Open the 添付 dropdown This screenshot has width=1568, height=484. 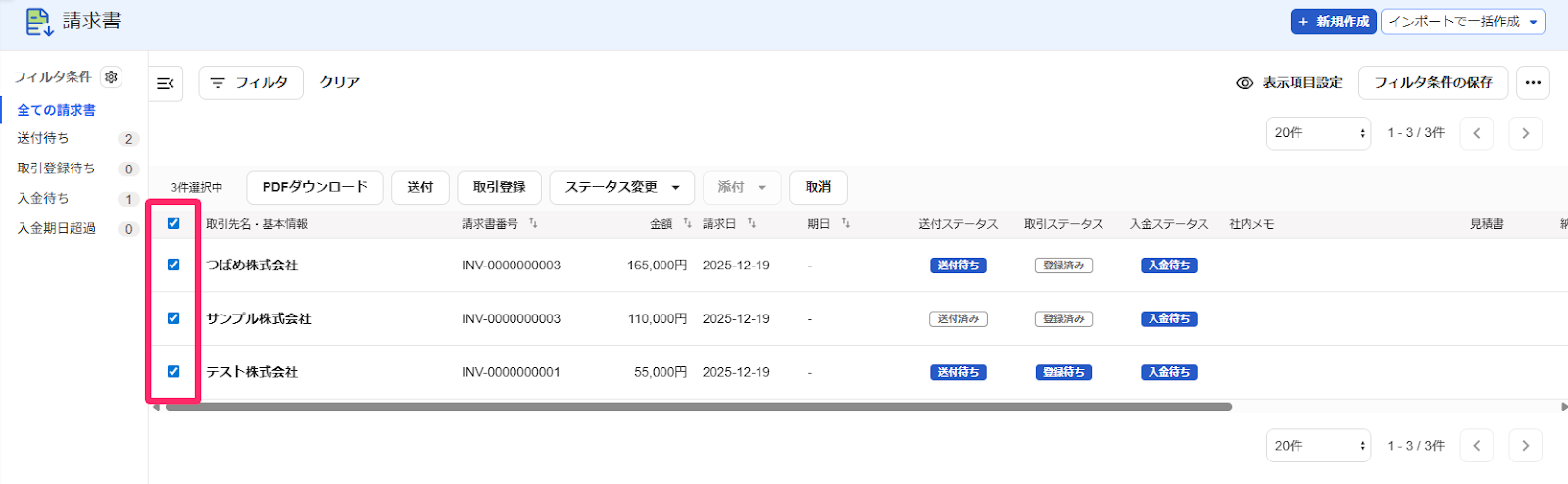742,187
